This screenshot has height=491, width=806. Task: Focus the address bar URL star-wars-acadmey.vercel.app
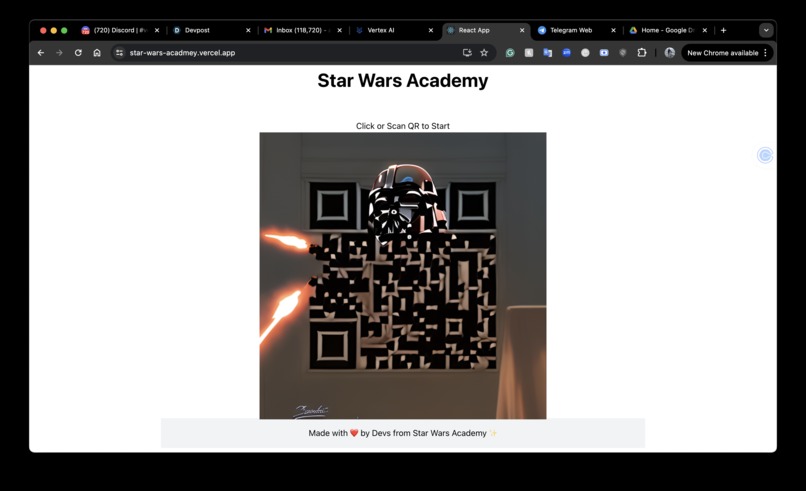click(x=182, y=52)
